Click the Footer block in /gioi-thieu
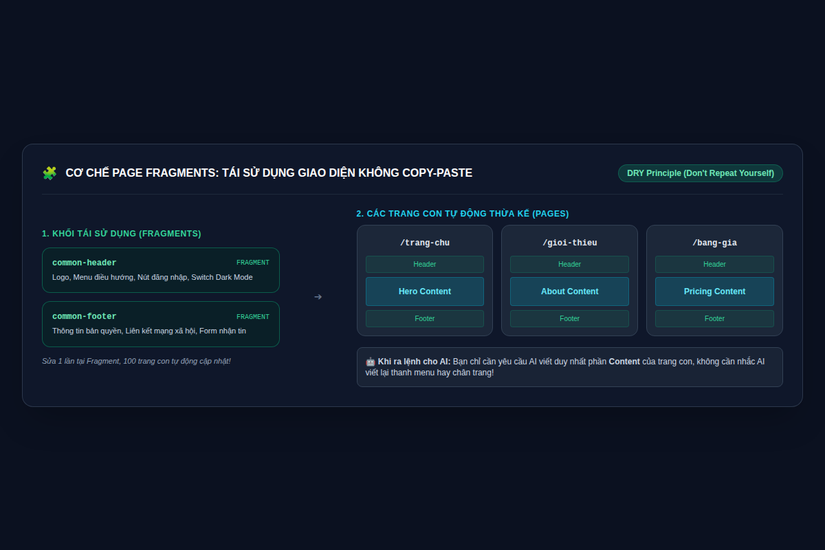825x550 pixels. (x=569, y=318)
